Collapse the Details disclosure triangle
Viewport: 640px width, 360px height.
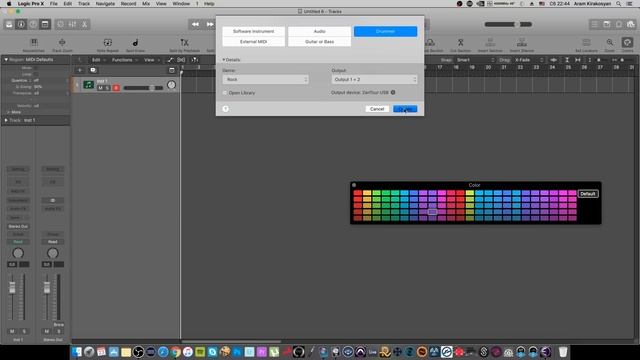tap(224, 60)
